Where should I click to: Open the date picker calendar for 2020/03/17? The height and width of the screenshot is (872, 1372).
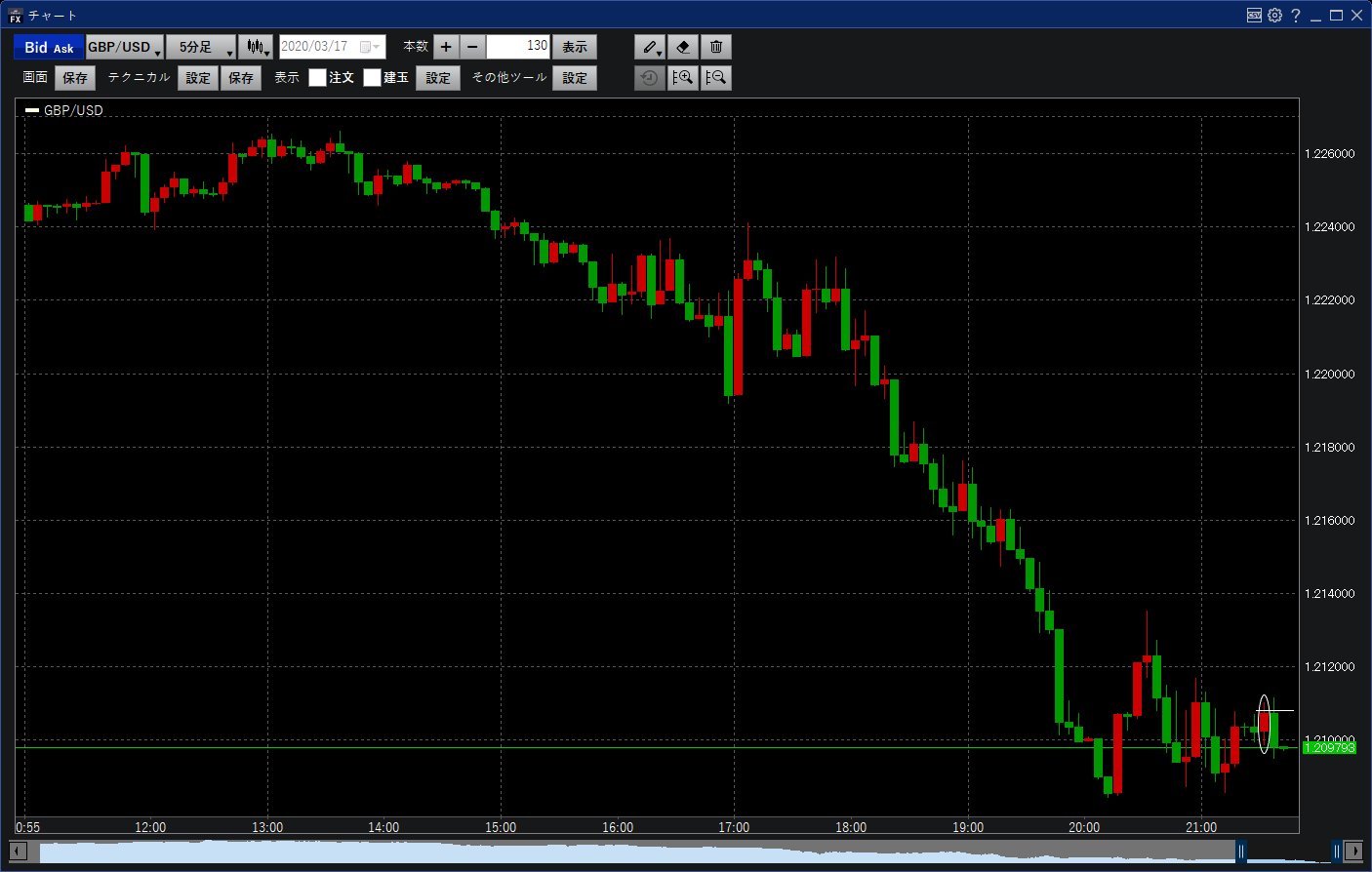[x=369, y=47]
